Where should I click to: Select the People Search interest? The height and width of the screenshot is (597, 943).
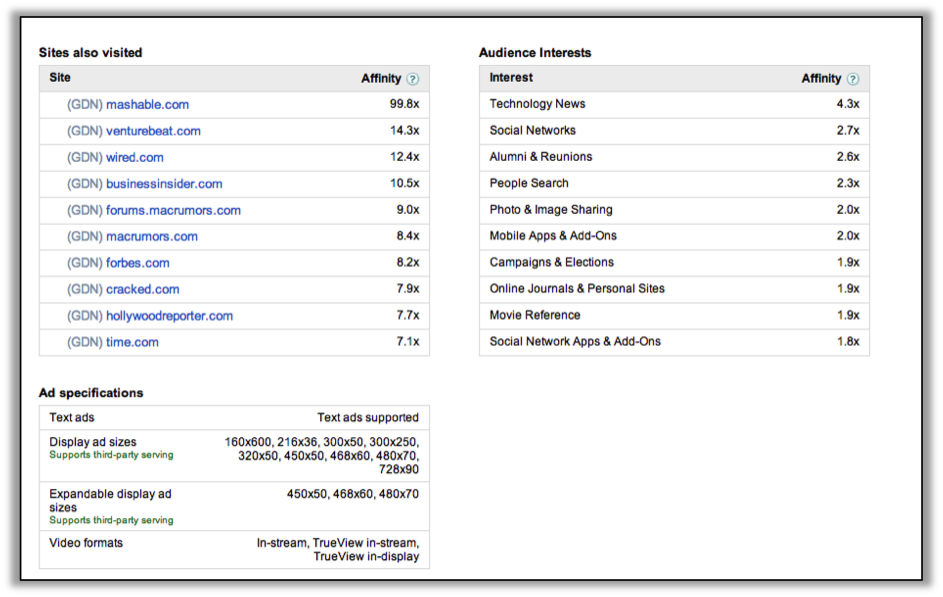click(674, 183)
